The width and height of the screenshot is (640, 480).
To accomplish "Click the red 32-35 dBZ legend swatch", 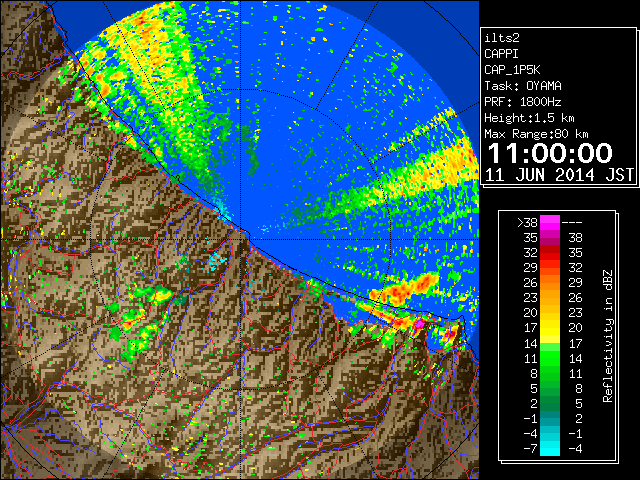I will (x=550, y=253).
